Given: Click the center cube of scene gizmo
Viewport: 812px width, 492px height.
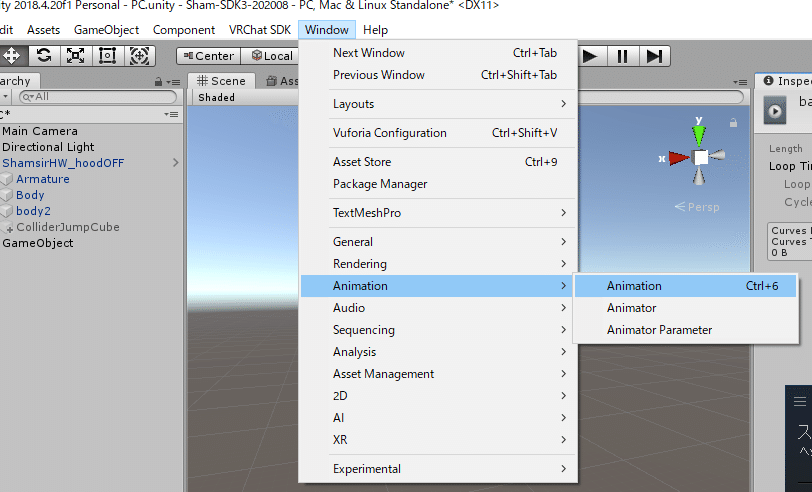Looking at the screenshot, I should pyautogui.click(x=701, y=157).
